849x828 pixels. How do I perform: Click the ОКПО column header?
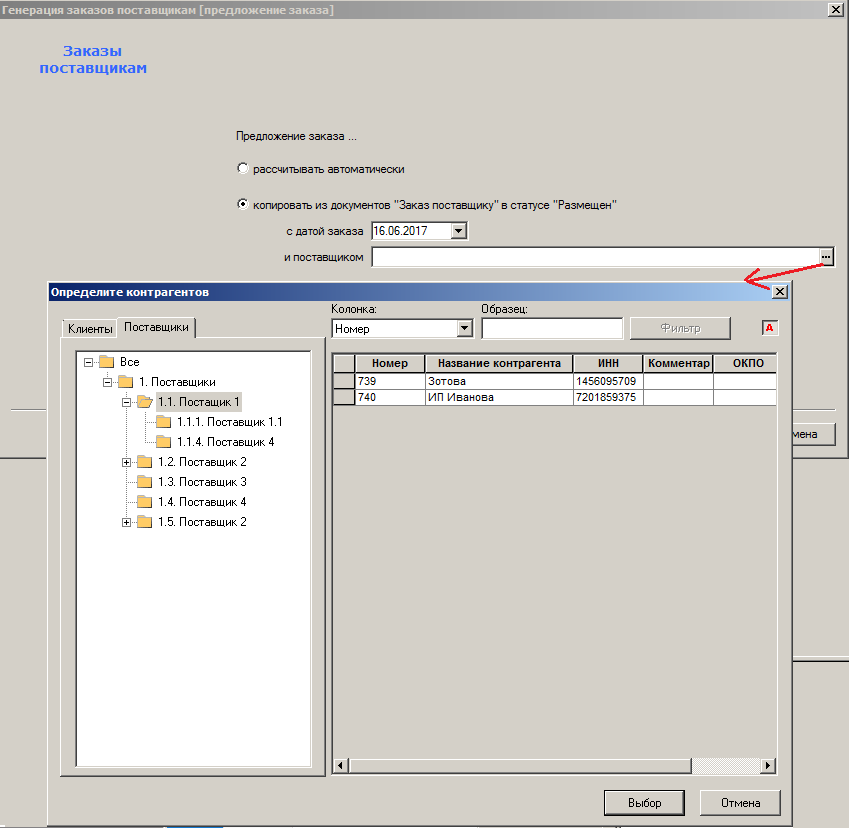[x=746, y=363]
